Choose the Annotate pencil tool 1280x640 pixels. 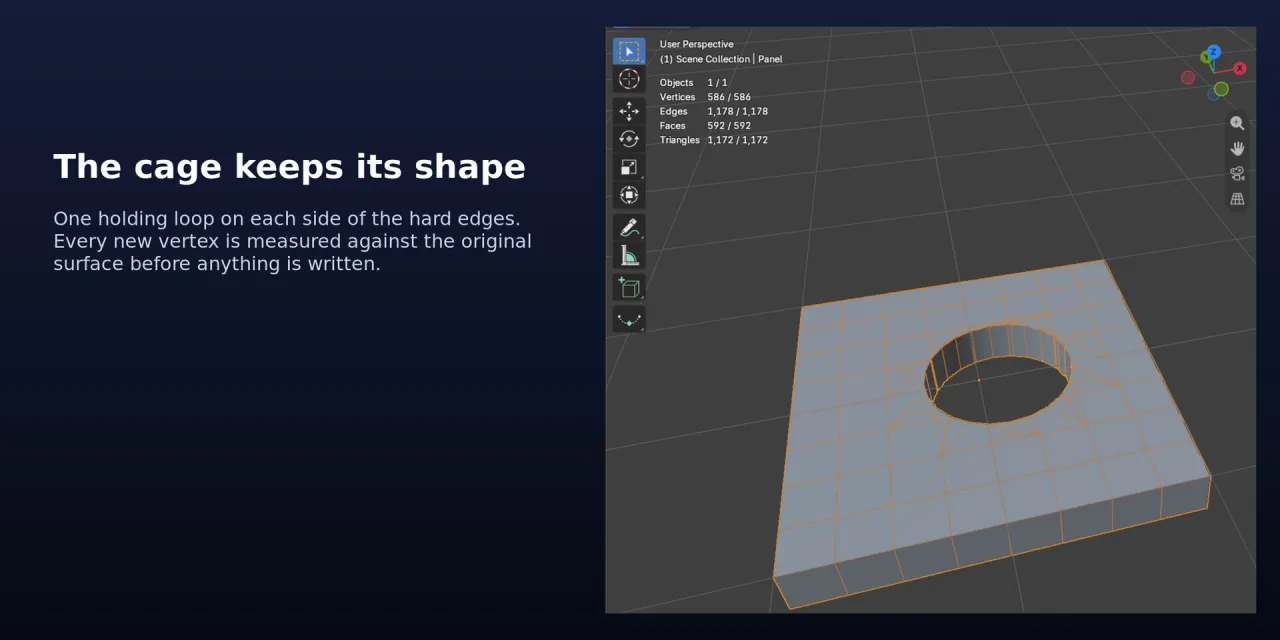point(629,227)
